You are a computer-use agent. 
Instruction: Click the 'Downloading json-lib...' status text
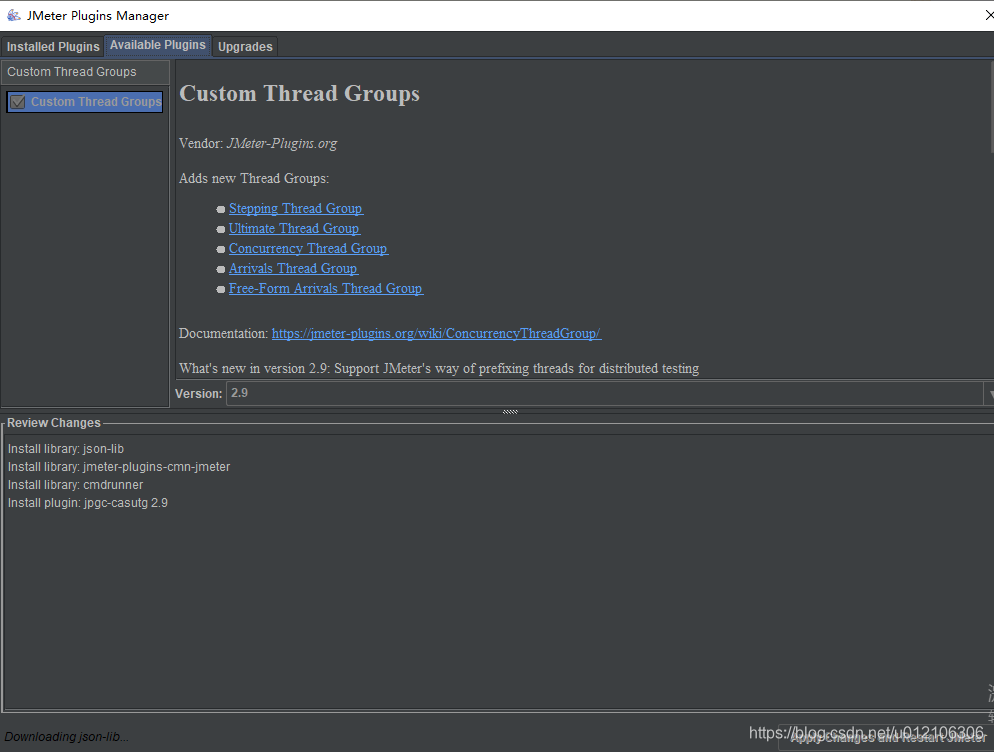(67, 737)
